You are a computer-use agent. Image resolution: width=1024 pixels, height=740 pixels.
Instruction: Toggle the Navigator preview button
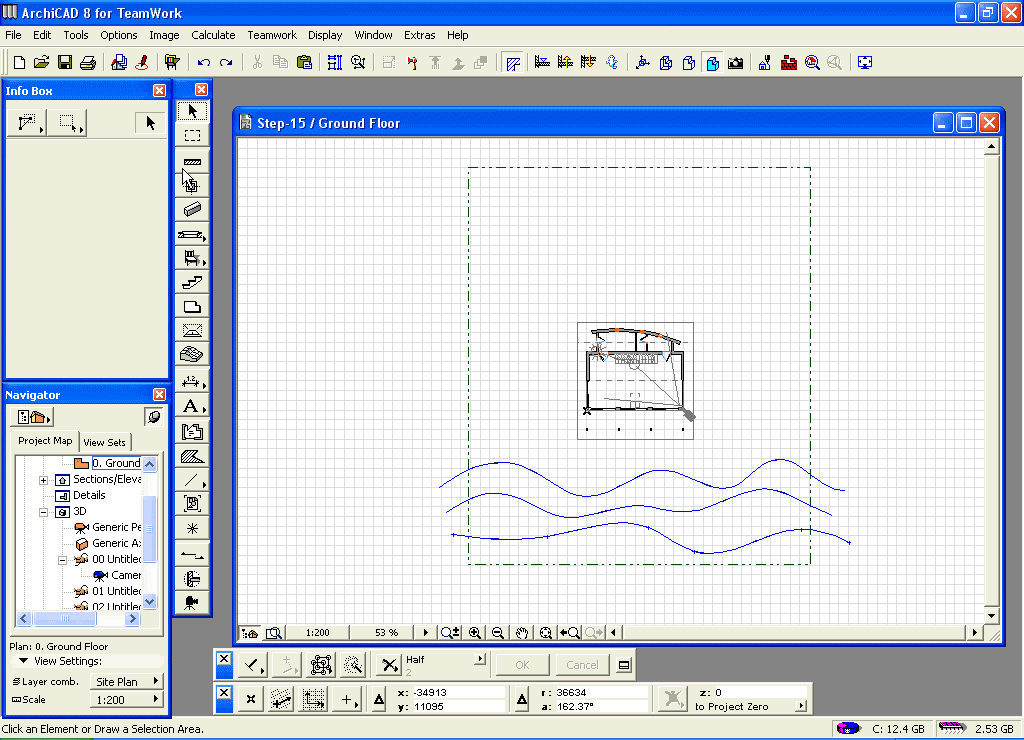point(153,417)
